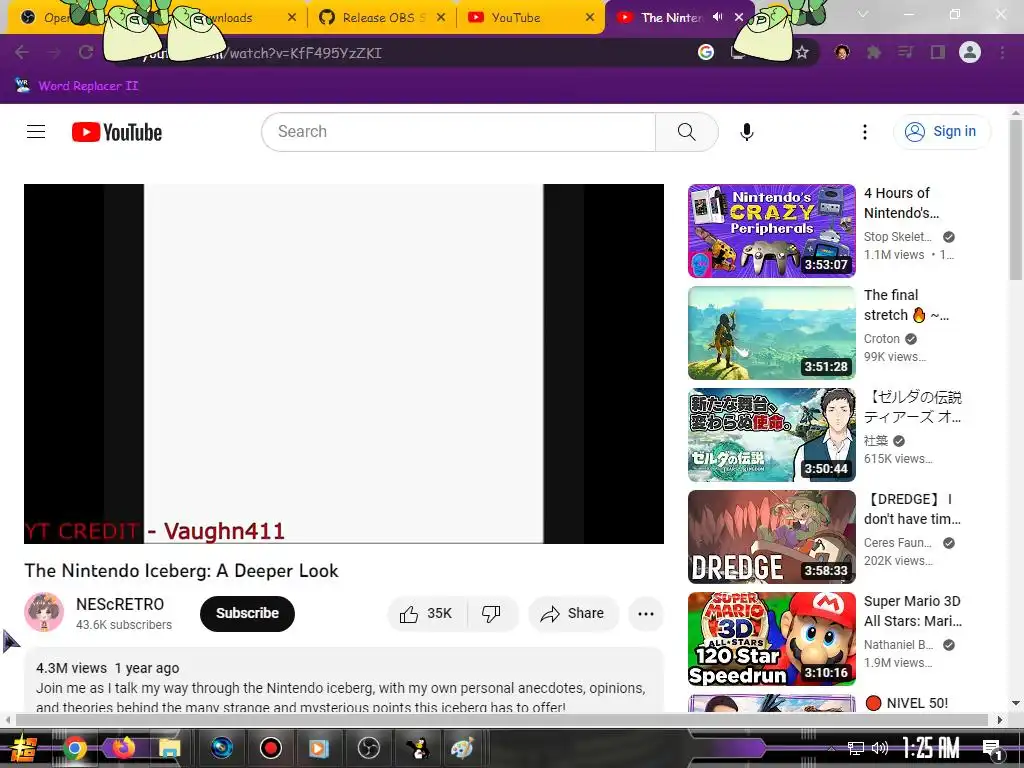Viewport: 1024px width, 768px height.
Task: Open the Word Replacer II bookmark
Action: (x=76, y=86)
